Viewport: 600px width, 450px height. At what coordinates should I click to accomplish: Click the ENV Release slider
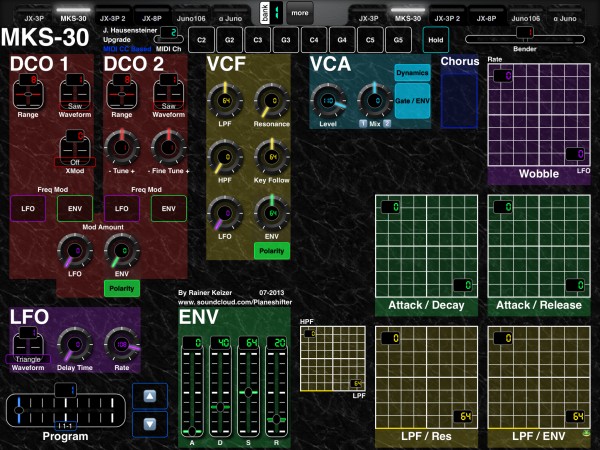276,386
